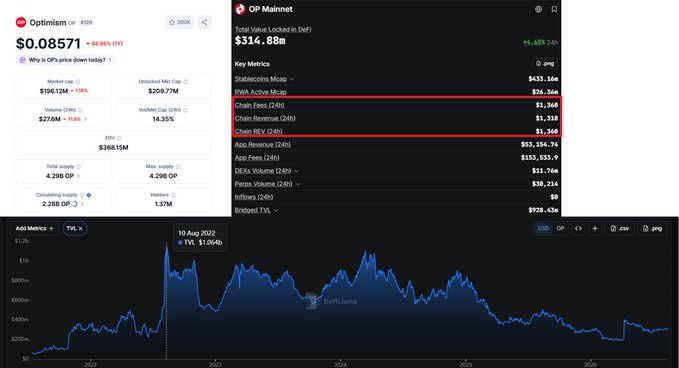Click info icon next to Unlocked Mkt Cap
Image resolution: width=679 pixels, height=368 pixels.
tap(185, 81)
